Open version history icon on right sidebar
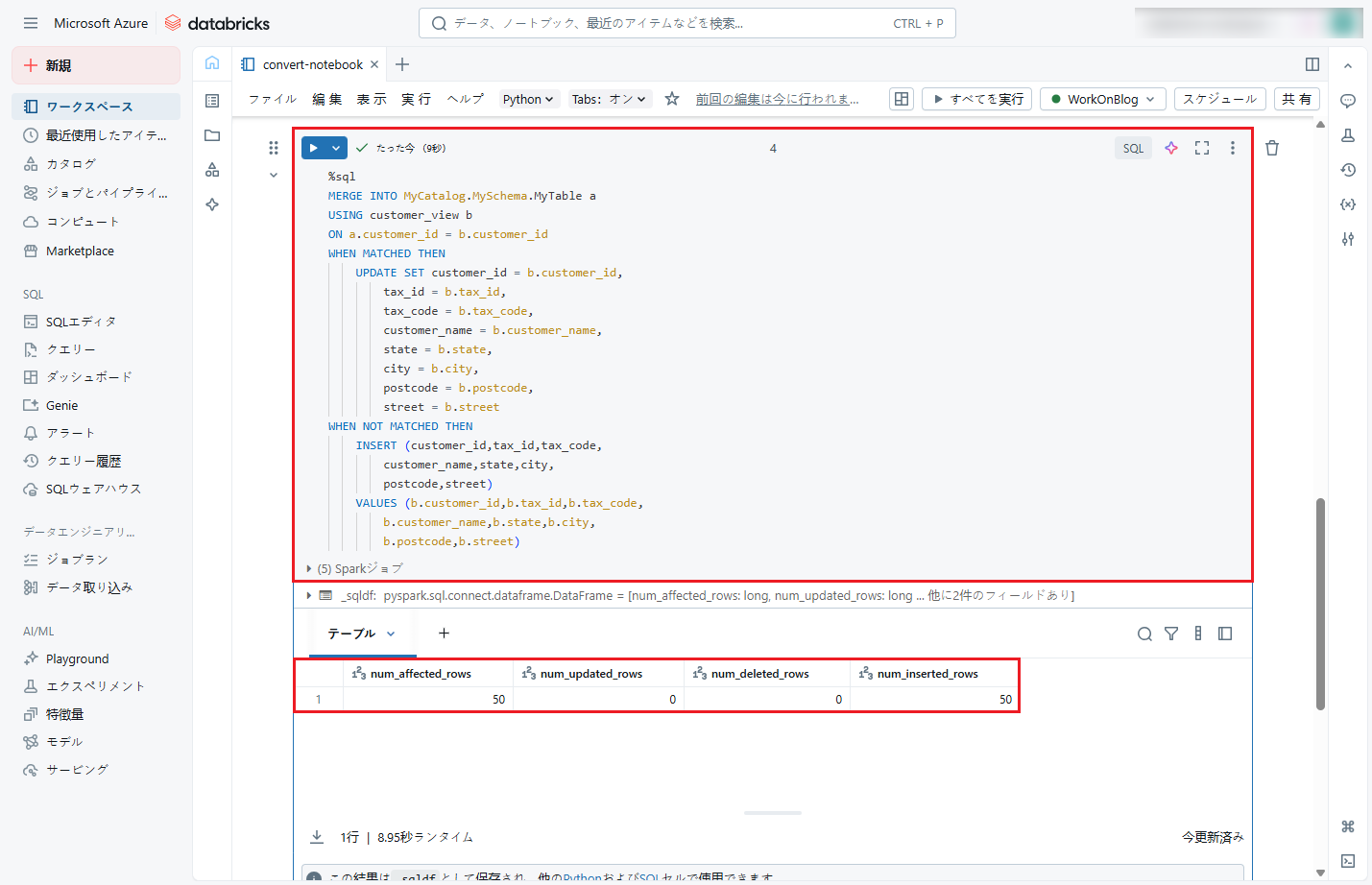The height and width of the screenshot is (885, 1372). click(x=1348, y=170)
